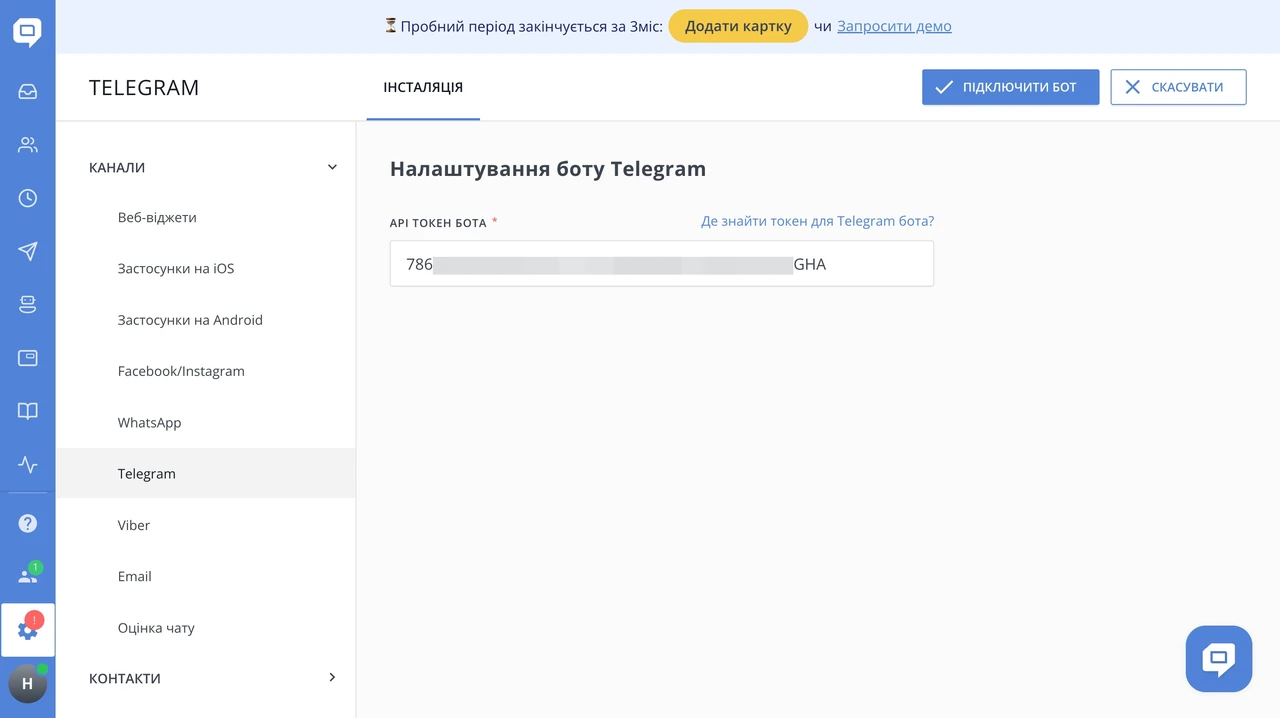Image resolution: width=1280 pixels, height=718 pixels.
Task: Open the Reports activity pulse icon
Action: [x=28, y=465]
